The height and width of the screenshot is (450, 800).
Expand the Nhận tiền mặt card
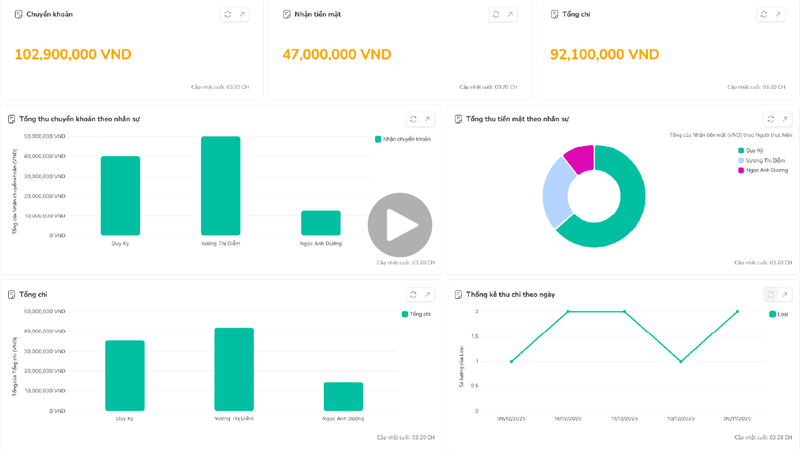[x=510, y=15]
